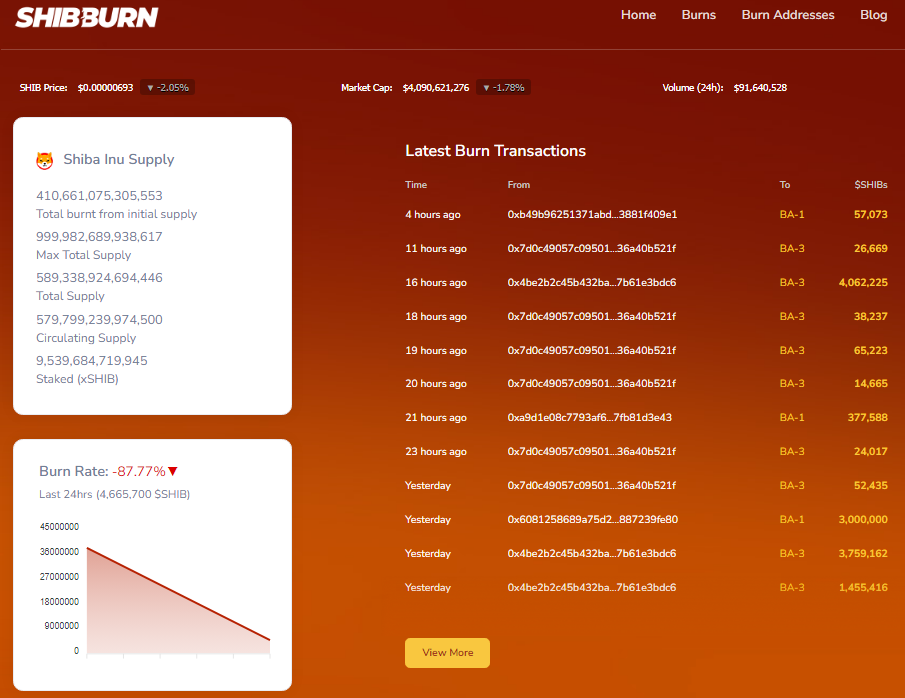Click market cap value $4,090,621,276
The height and width of the screenshot is (698, 905).
[x=436, y=88]
